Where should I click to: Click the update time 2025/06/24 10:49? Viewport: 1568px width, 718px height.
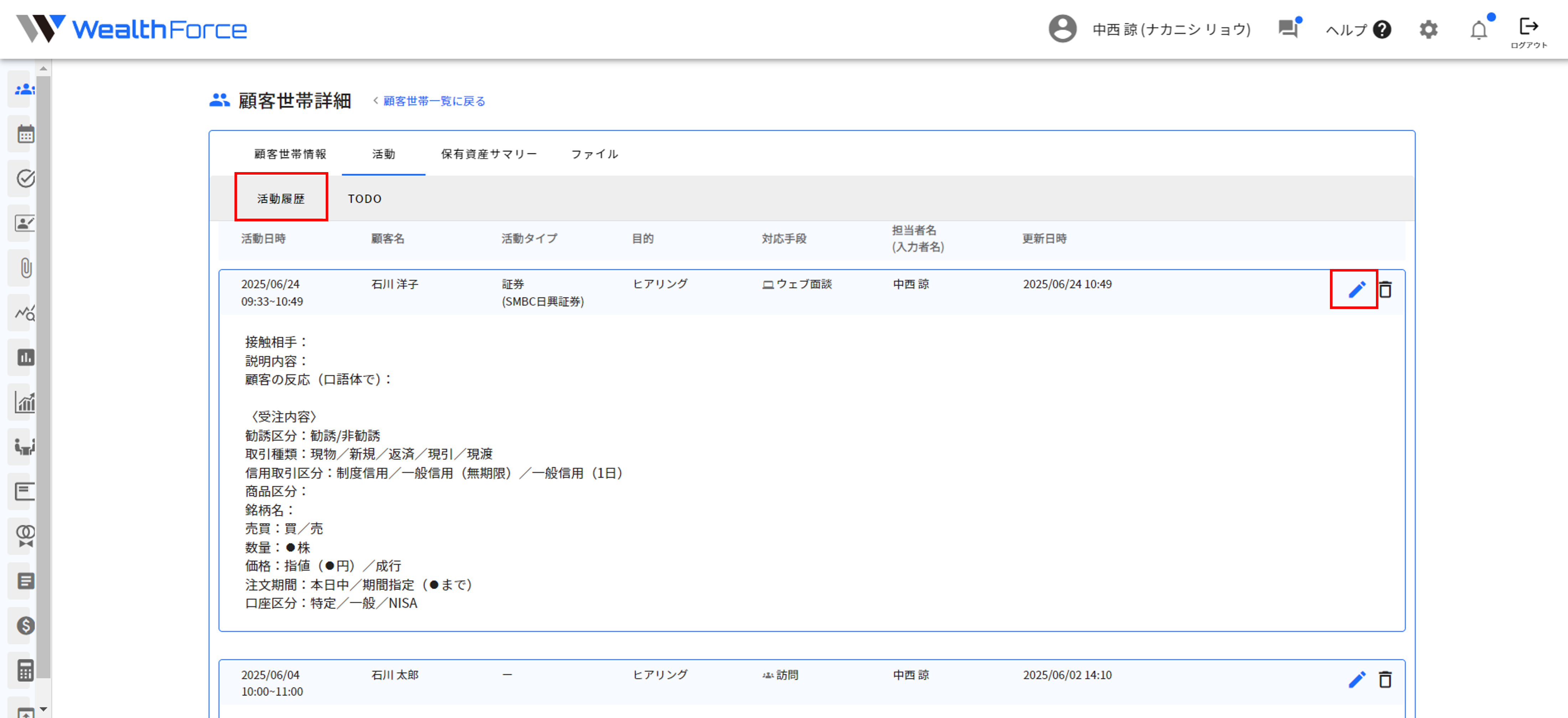coord(1067,284)
